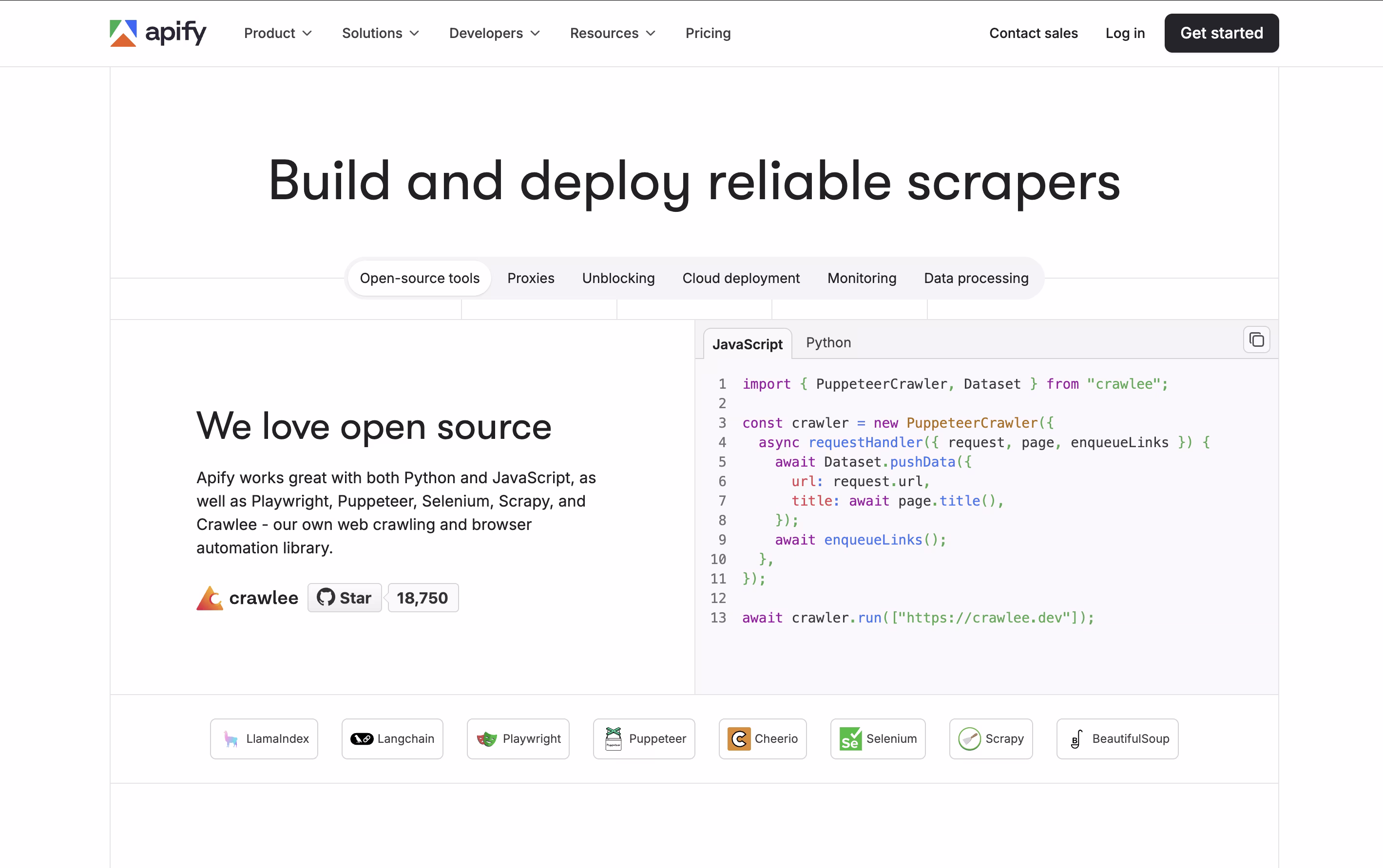Viewport: 1383px width, 868px height.
Task: Click the apify wordmark text
Action: pyautogui.click(x=175, y=33)
